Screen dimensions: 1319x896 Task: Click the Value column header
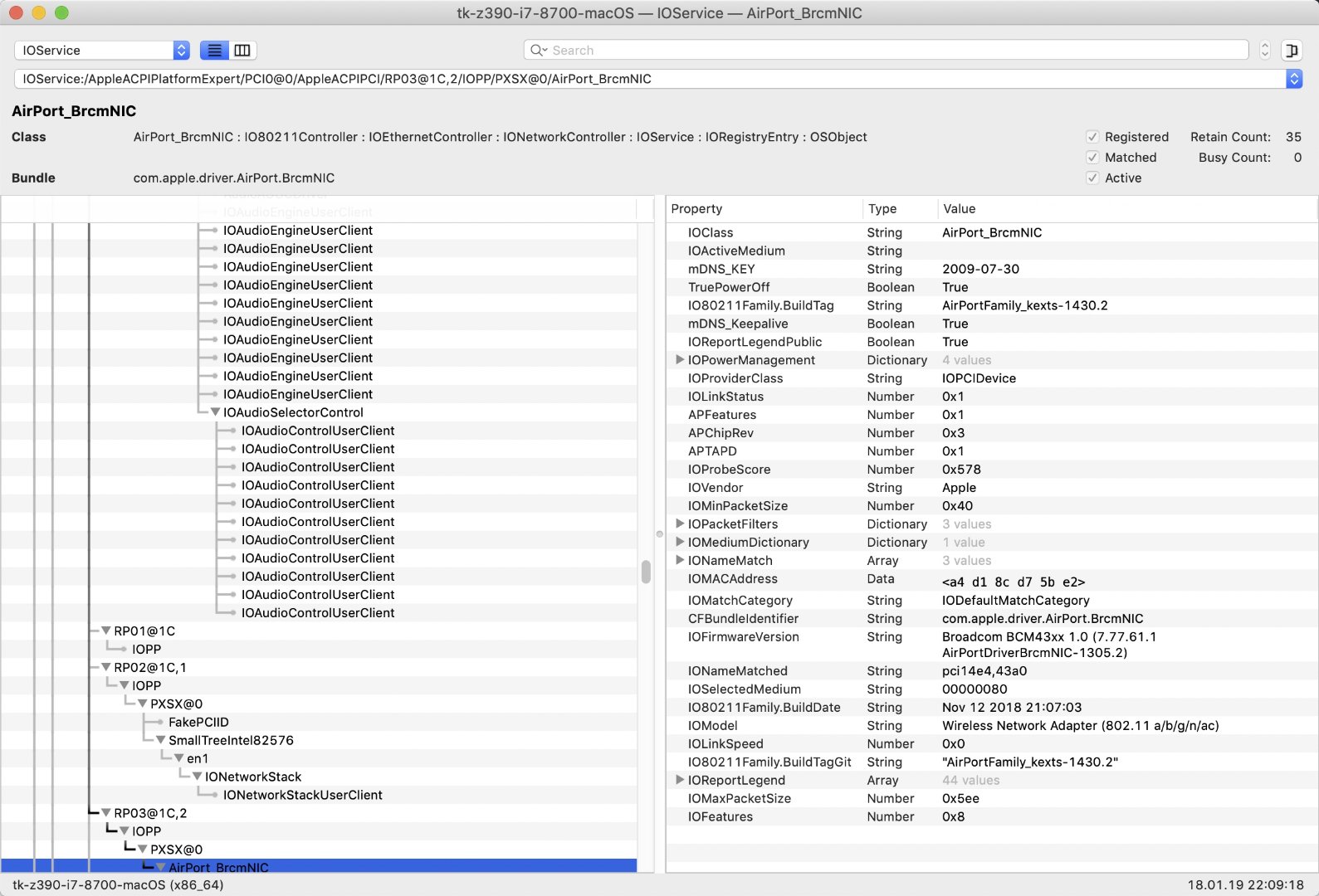point(1126,209)
